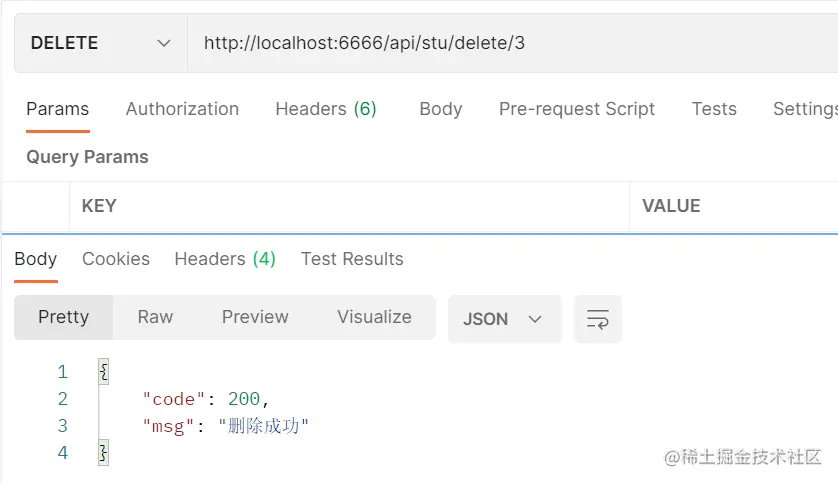View the response Cookies tab
Viewport: 838px width, 483px height.
point(116,259)
